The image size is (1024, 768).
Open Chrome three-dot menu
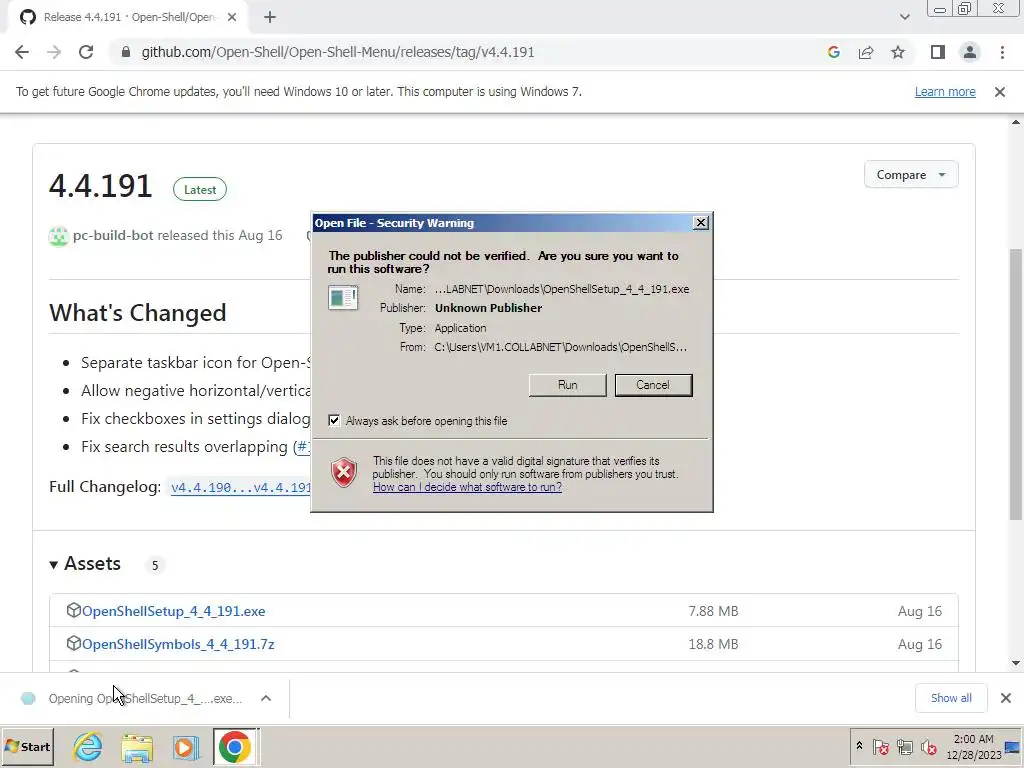(x=1002, y=52)
